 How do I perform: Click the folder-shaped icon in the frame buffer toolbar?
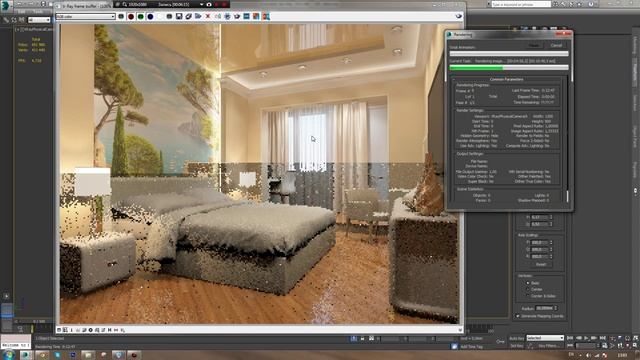click(198, 16)
